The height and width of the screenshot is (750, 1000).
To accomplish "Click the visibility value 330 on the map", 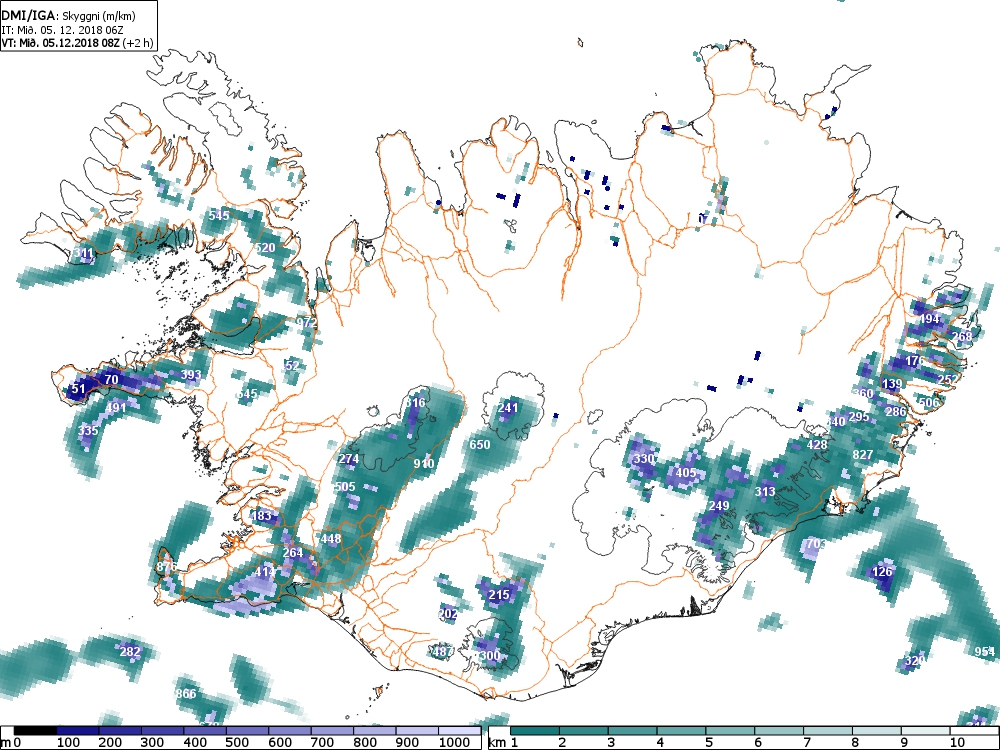I will click(644, 459).
